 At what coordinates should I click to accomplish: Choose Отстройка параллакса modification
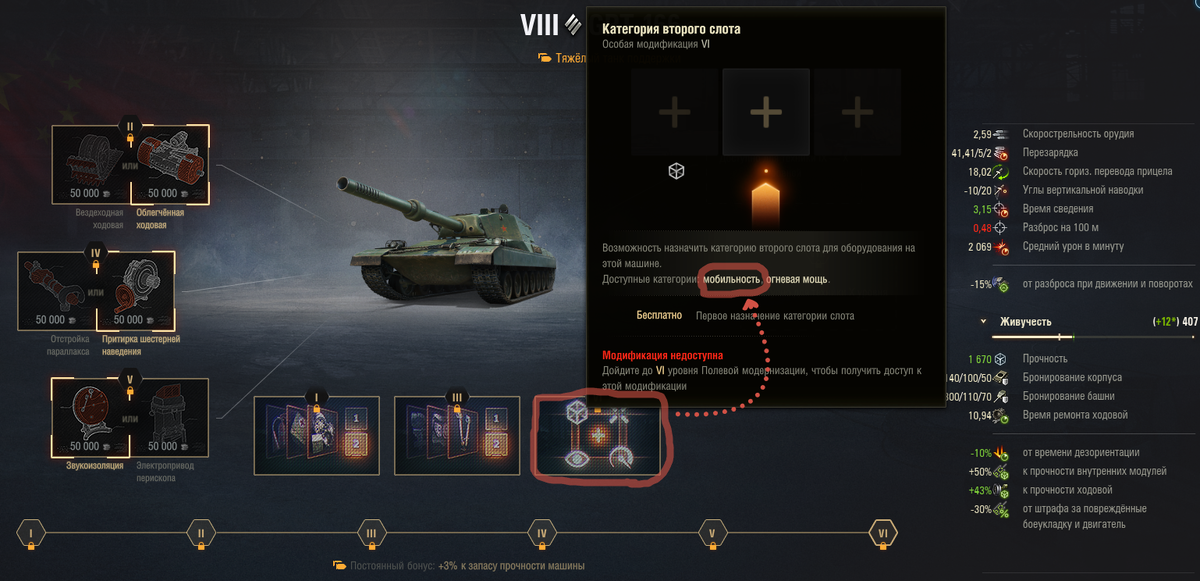[x=57, y=291]
